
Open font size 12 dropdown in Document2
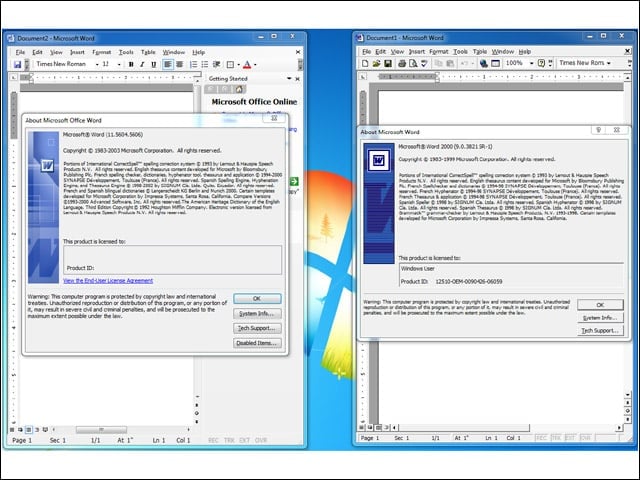pyautogui.click(x=119, y=64)
